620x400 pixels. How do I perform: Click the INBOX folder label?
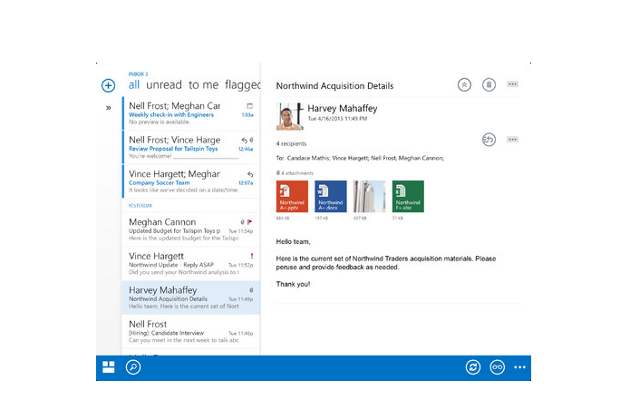click(138, 74)
